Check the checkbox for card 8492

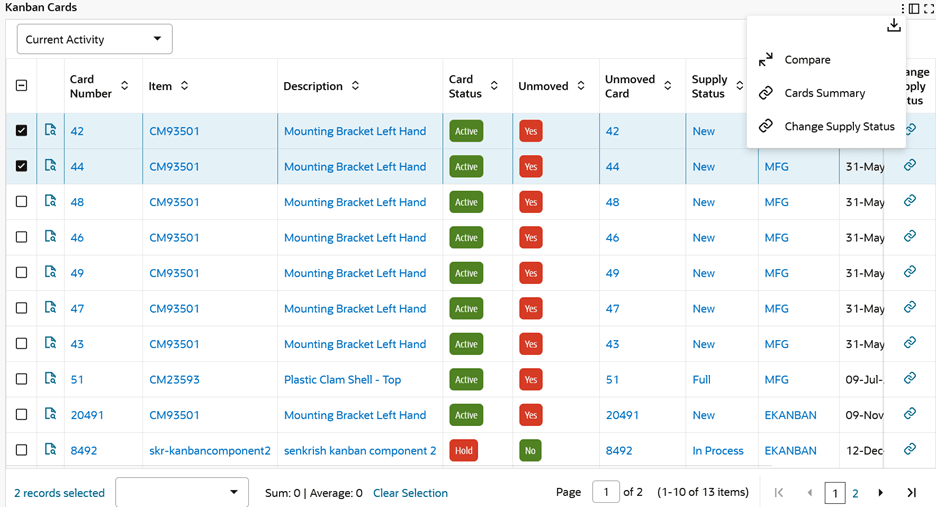tap(21, 450)
